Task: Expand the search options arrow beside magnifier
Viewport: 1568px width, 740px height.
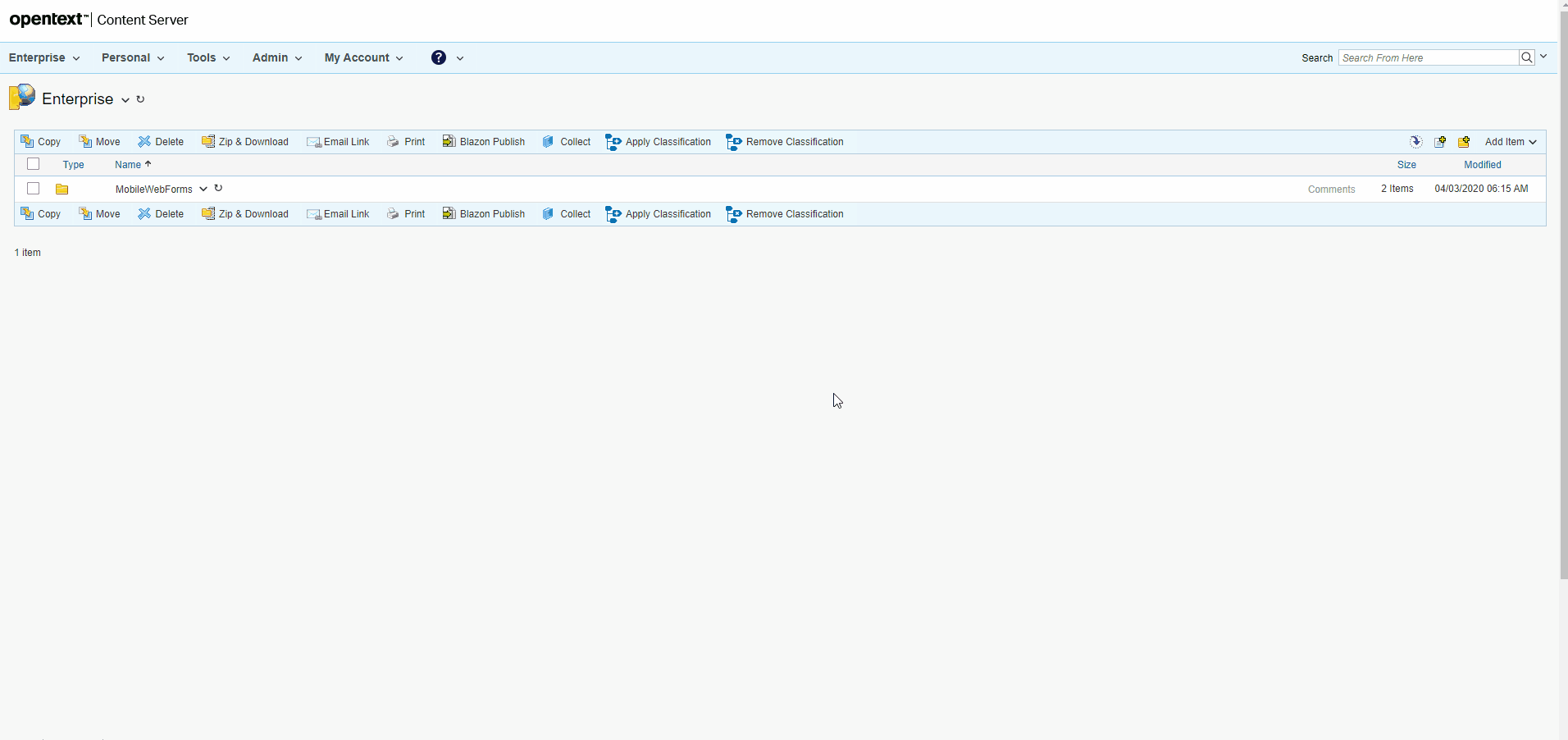Action: pos(1543,57)
